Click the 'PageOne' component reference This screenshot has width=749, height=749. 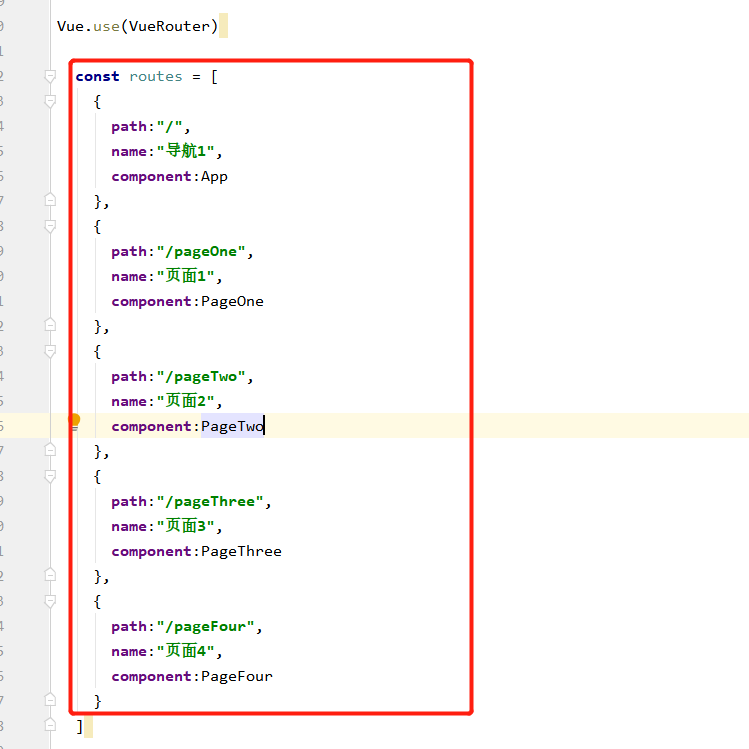[x=232, y=301]
